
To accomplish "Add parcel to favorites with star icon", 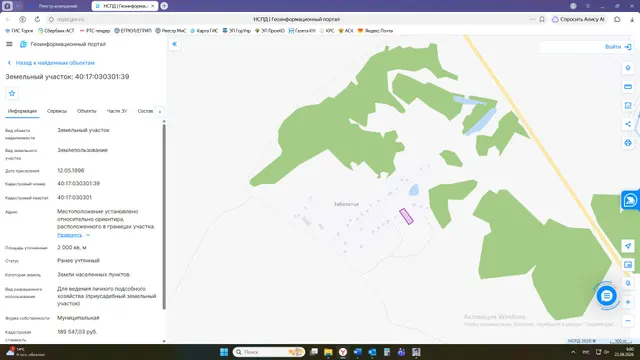I will [x=12, y=93].
